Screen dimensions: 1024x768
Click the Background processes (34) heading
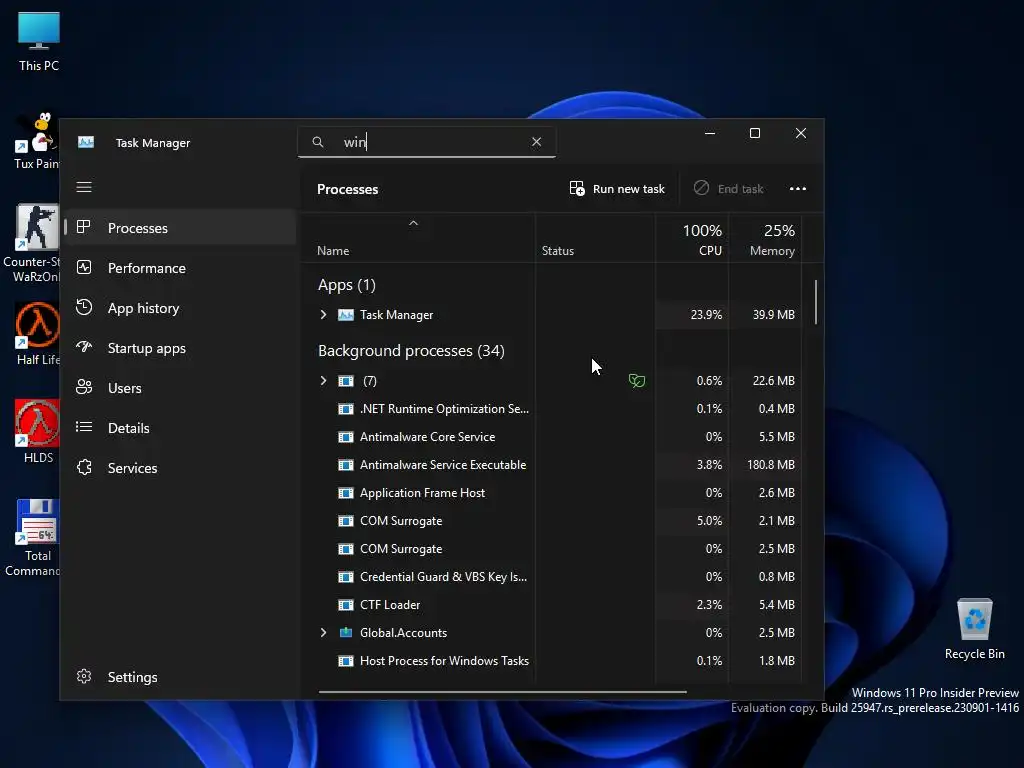coord(411,351)
